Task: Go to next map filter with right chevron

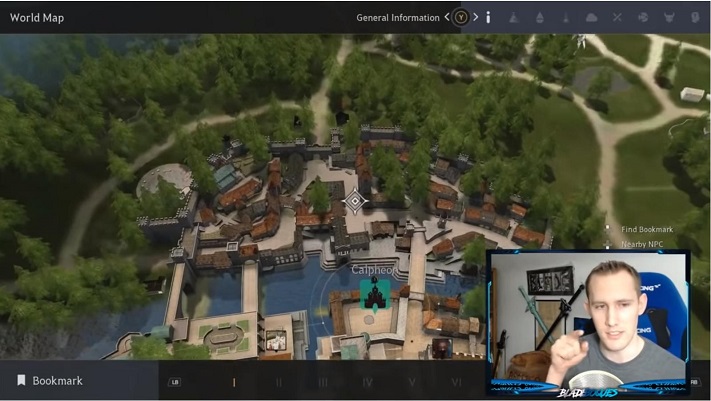Action: point(475,17)
